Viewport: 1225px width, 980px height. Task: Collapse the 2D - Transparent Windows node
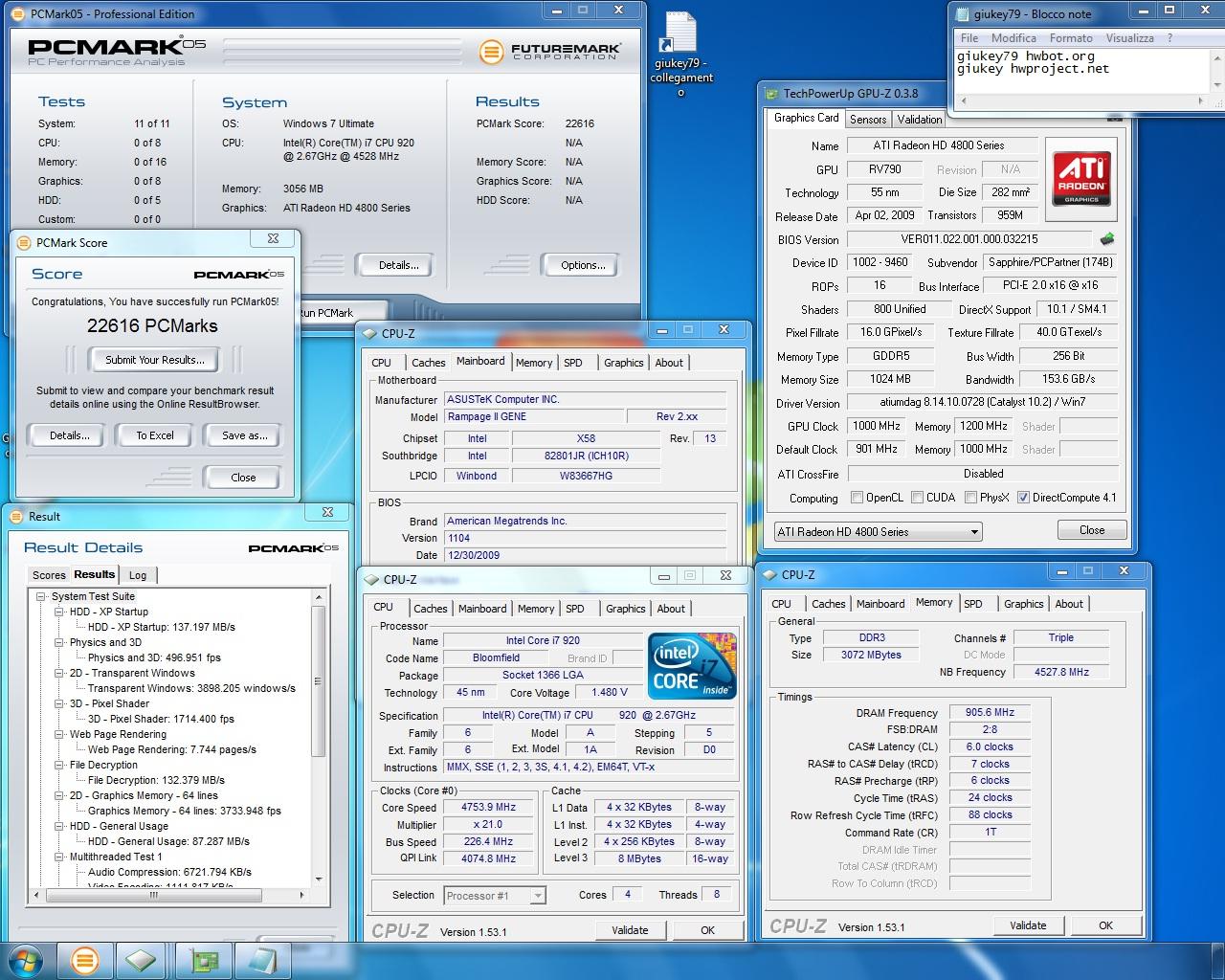click(59, 673)
